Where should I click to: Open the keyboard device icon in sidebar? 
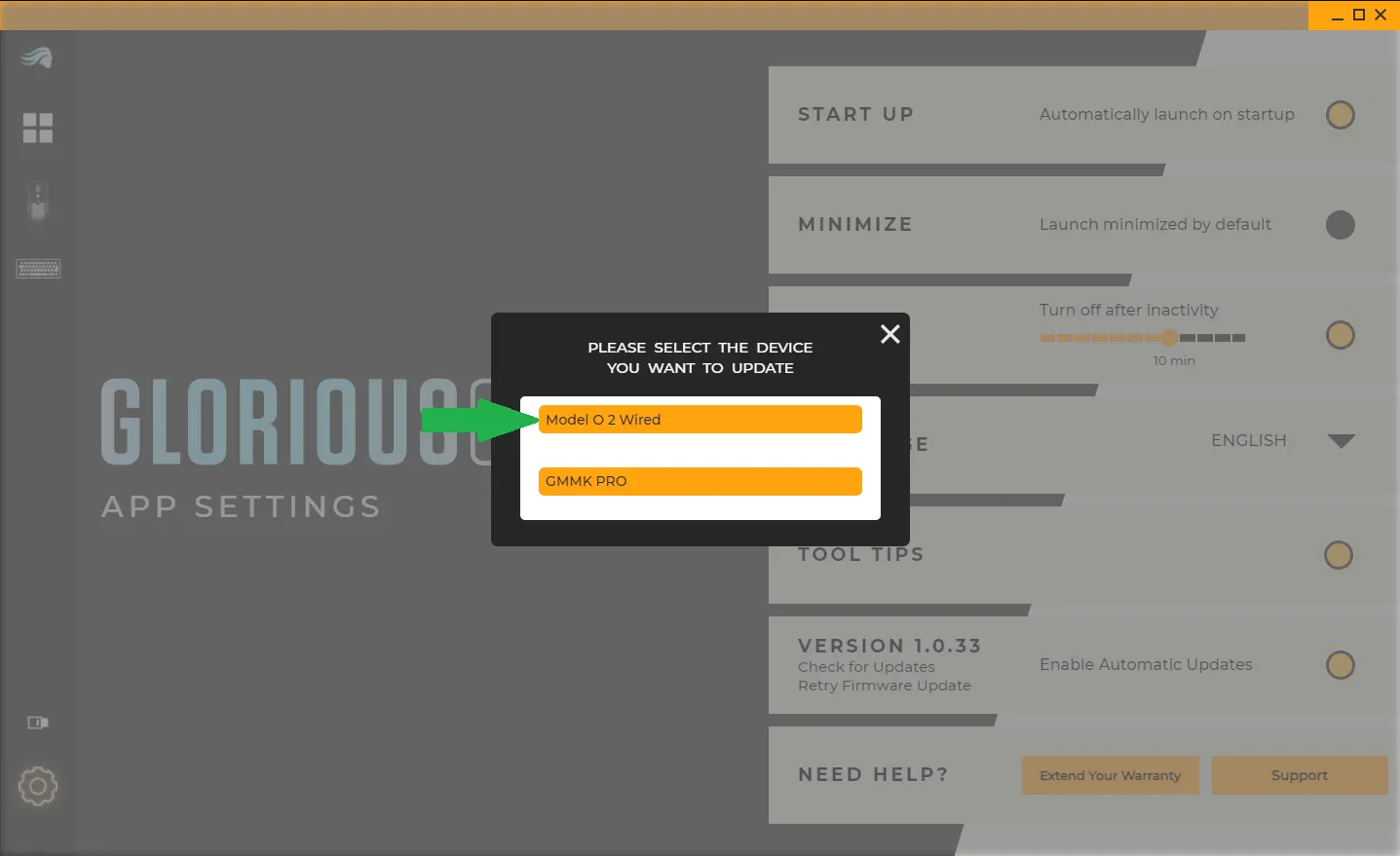[38, 268]
